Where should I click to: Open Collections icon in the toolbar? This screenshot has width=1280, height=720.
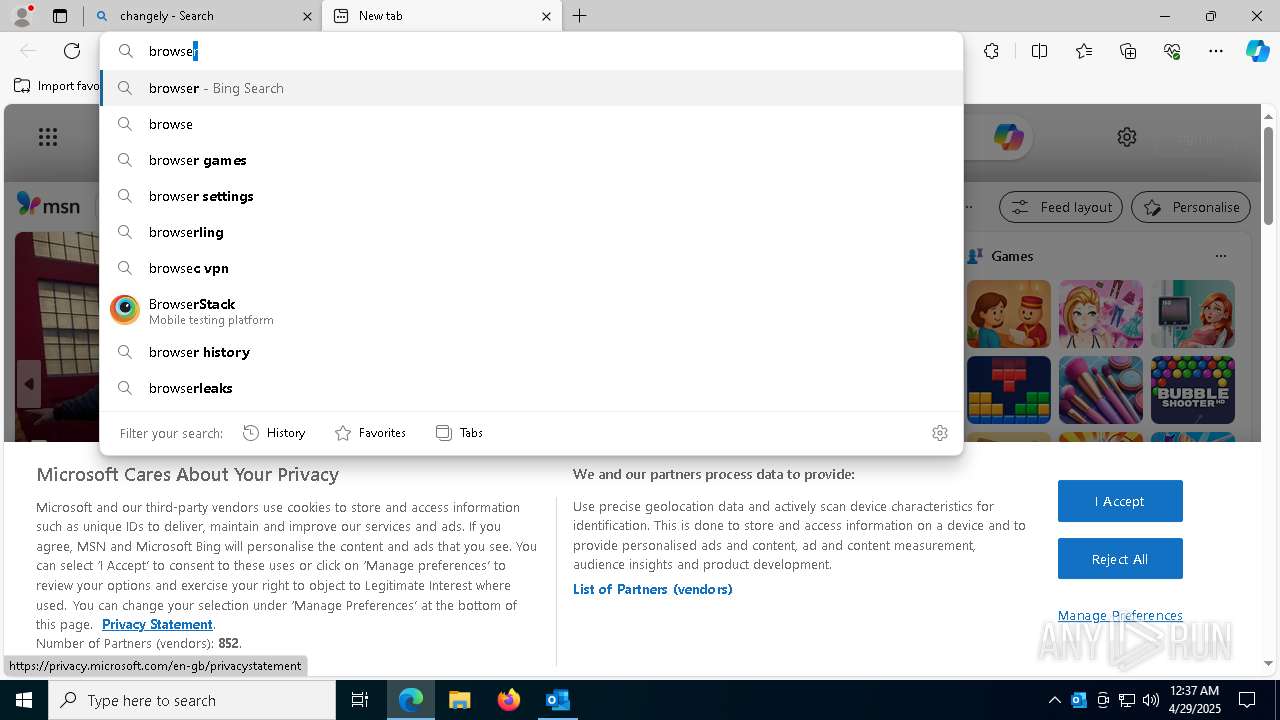1128,51
